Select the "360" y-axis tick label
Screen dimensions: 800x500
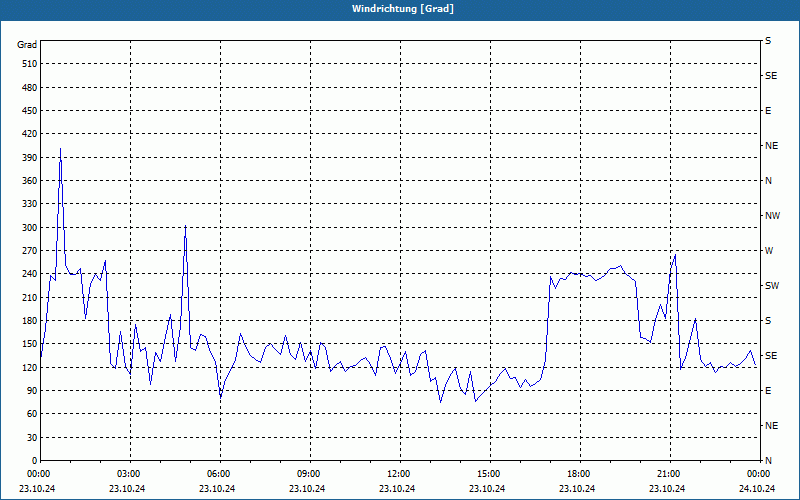(x=29, y=181)
